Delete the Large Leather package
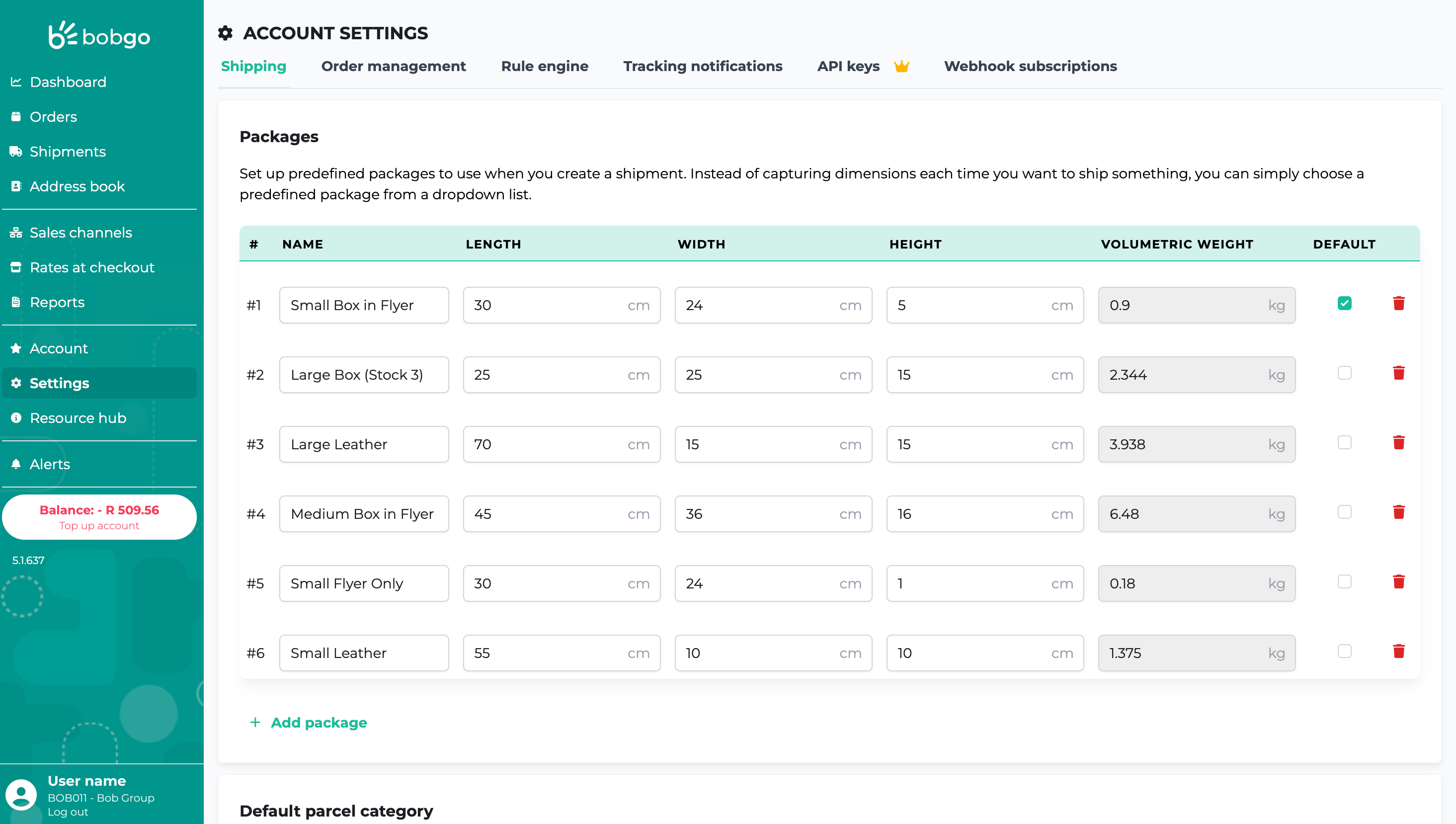Image resolution: width=1456 pixels, height=824 pixels. click(x=1399, y=442)
